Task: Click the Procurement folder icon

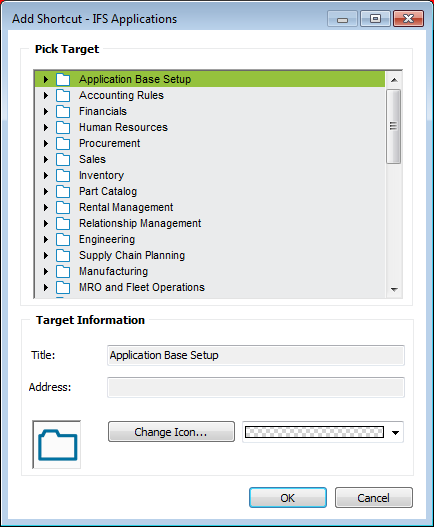Action: pos(63,144)
